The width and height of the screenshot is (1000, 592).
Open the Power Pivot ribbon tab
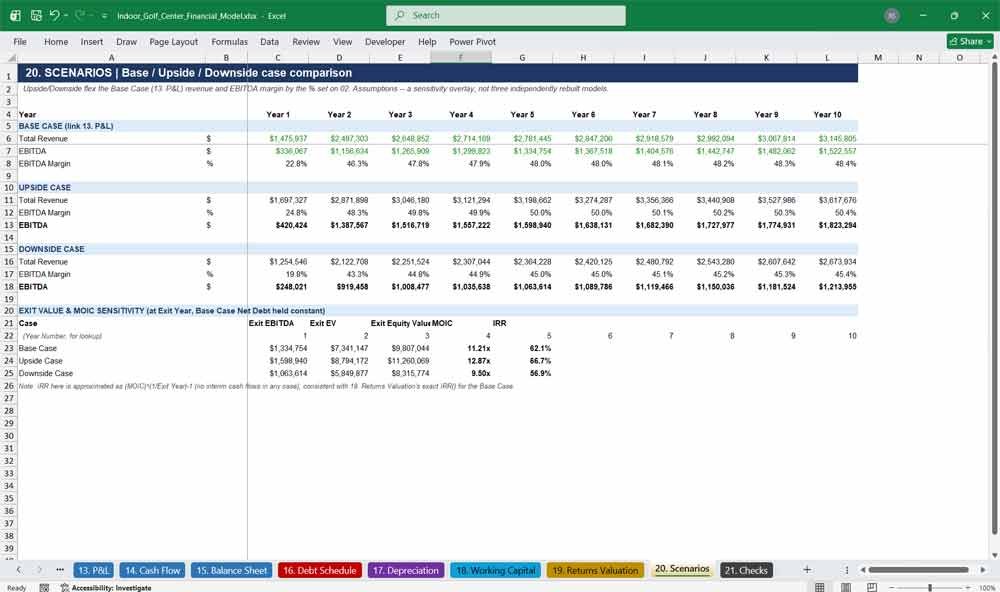[472, 41]
